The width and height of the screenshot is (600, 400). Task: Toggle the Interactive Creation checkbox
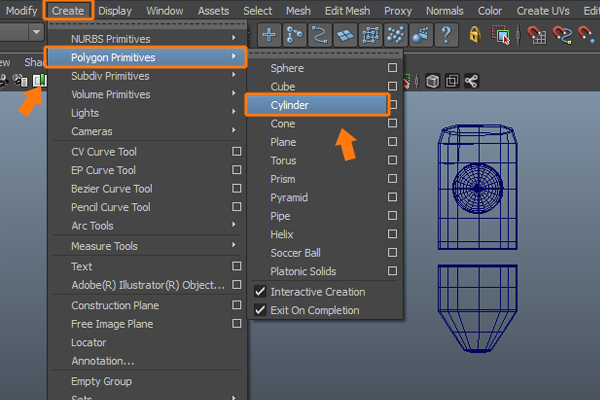coord(261,292)
